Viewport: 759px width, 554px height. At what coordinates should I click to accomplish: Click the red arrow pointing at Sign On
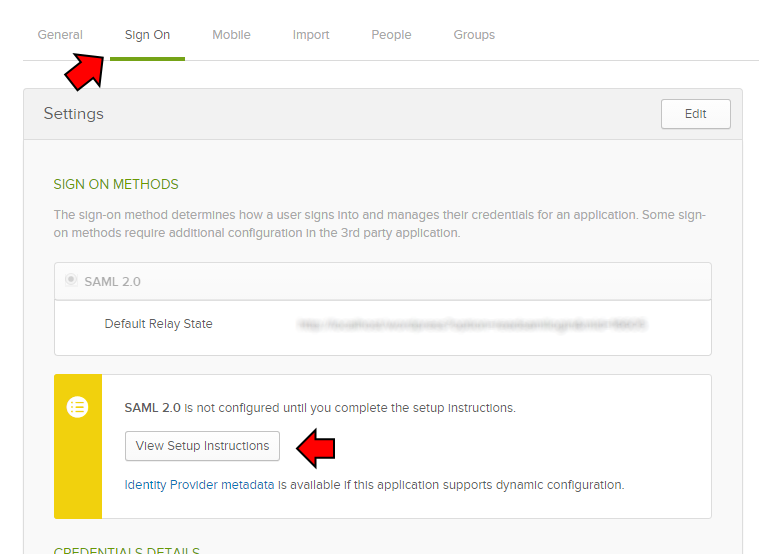[x=86, y=72]
